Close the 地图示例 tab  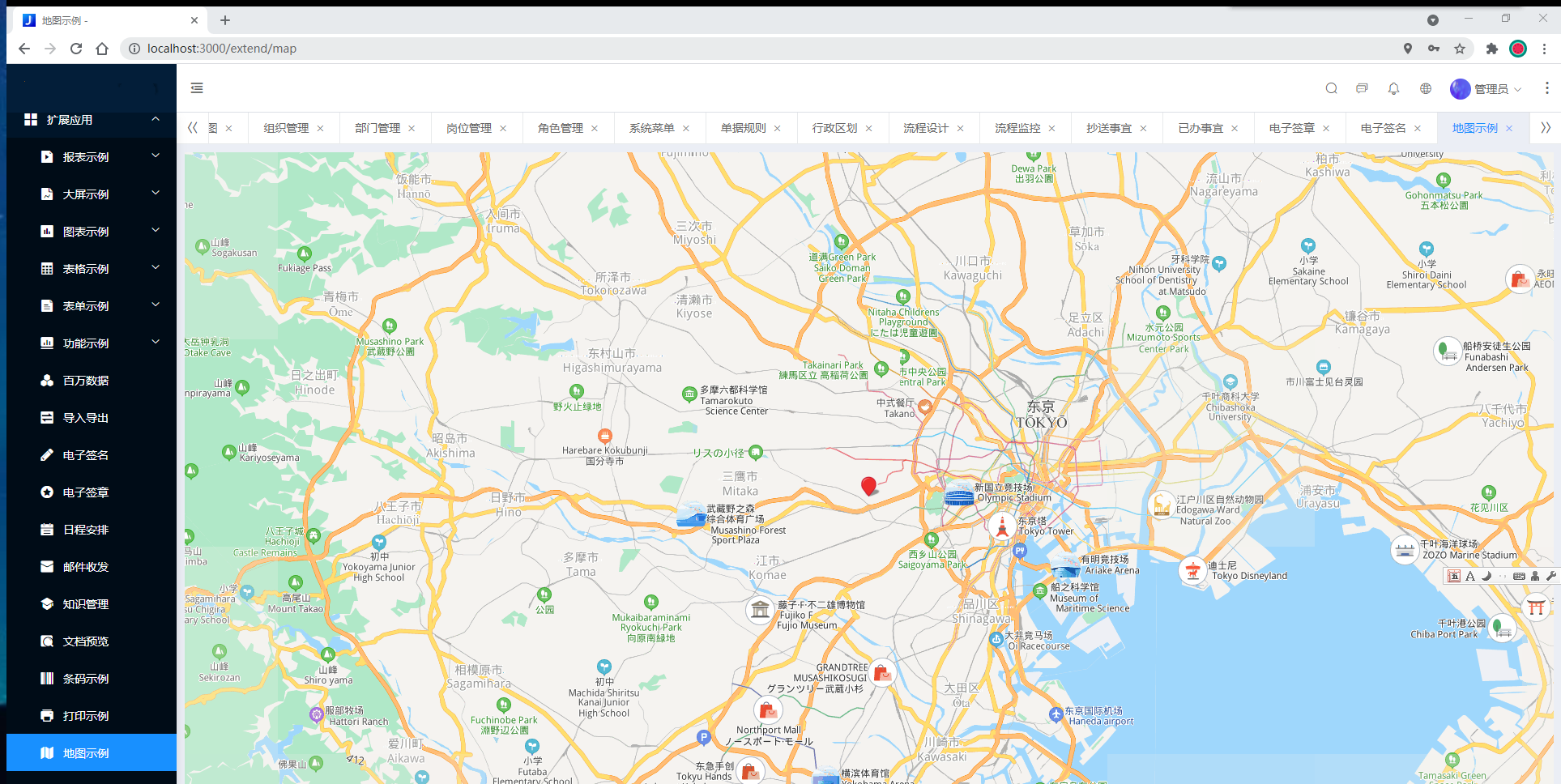tap(1509, 129)
